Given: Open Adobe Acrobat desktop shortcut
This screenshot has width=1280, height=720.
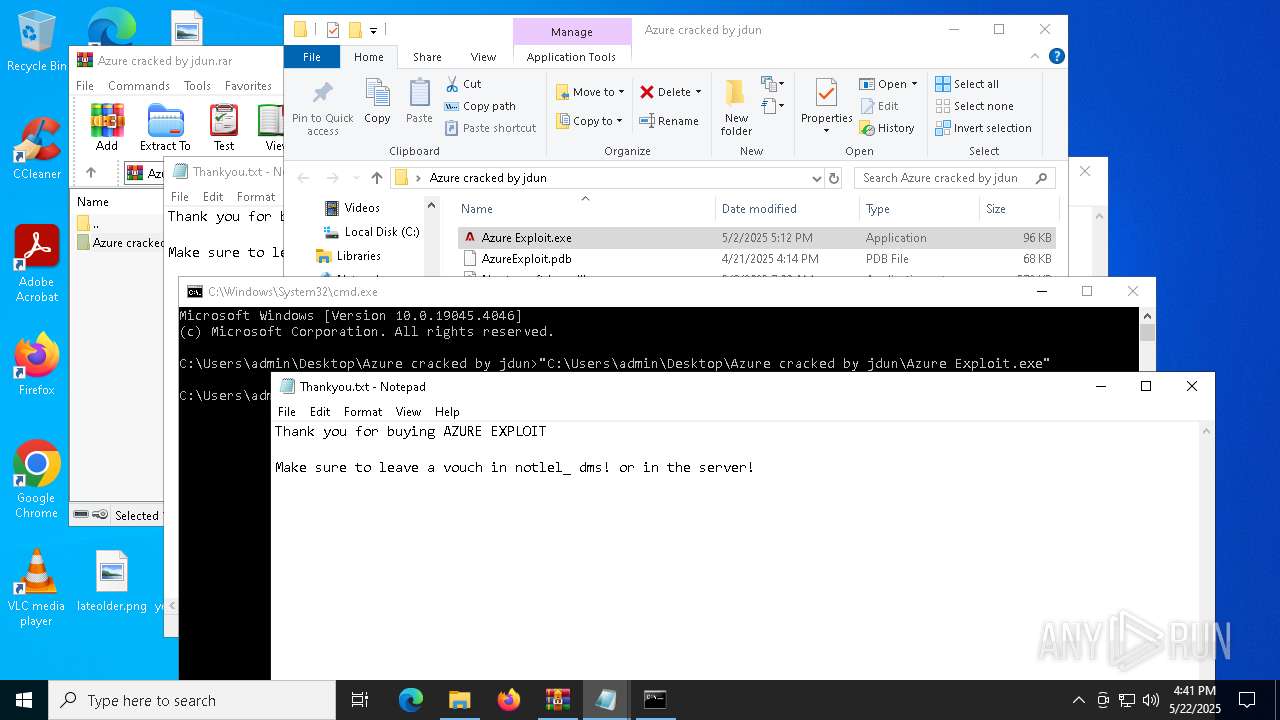Looking at the screenshot, I should [37, 263].
